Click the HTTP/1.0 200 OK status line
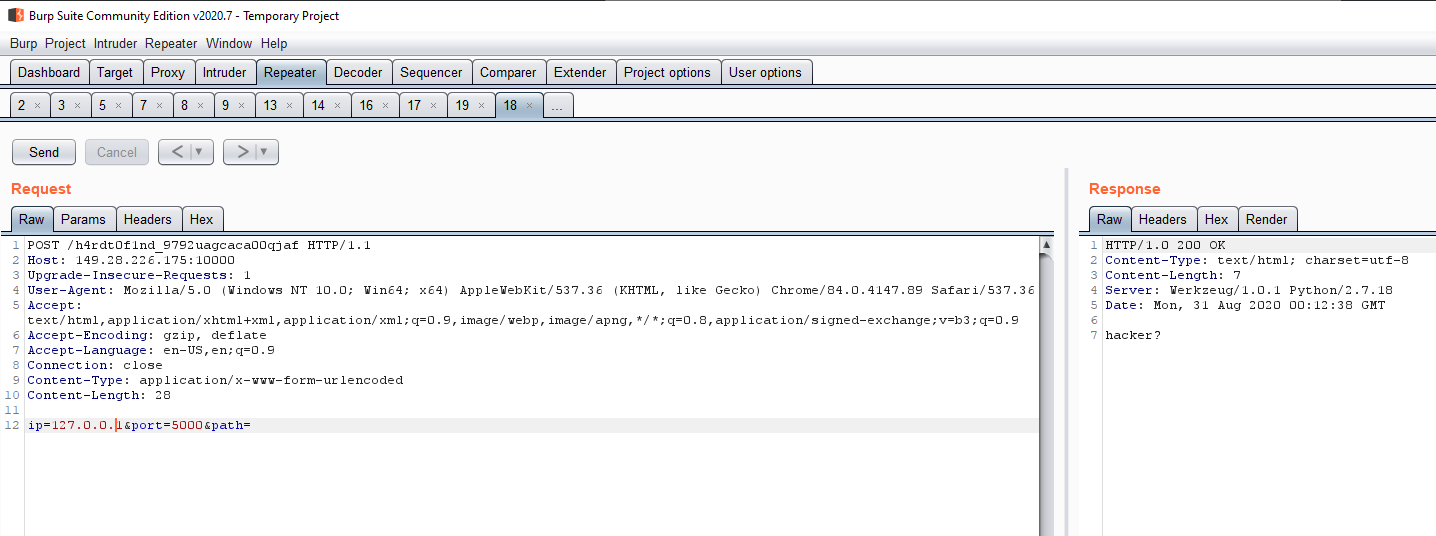 [1165, 245]
